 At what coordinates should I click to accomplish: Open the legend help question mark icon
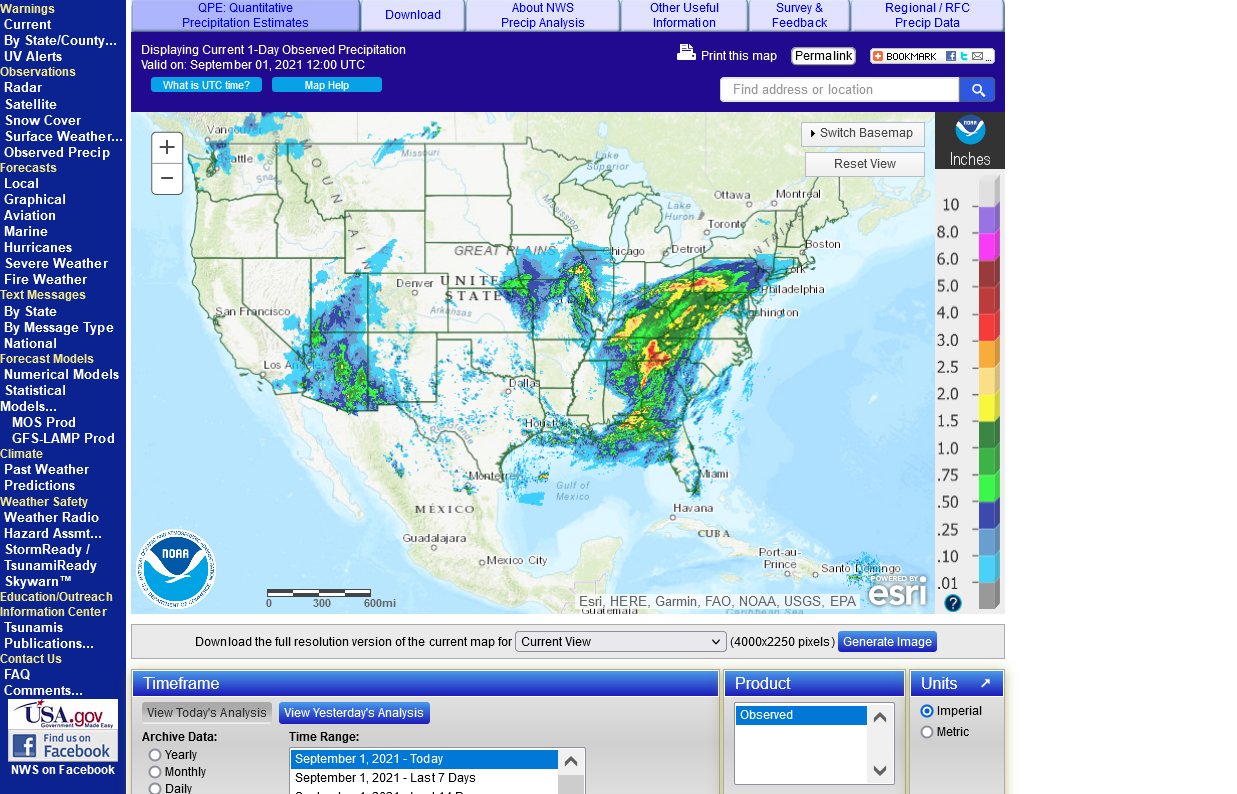[953, 603]
